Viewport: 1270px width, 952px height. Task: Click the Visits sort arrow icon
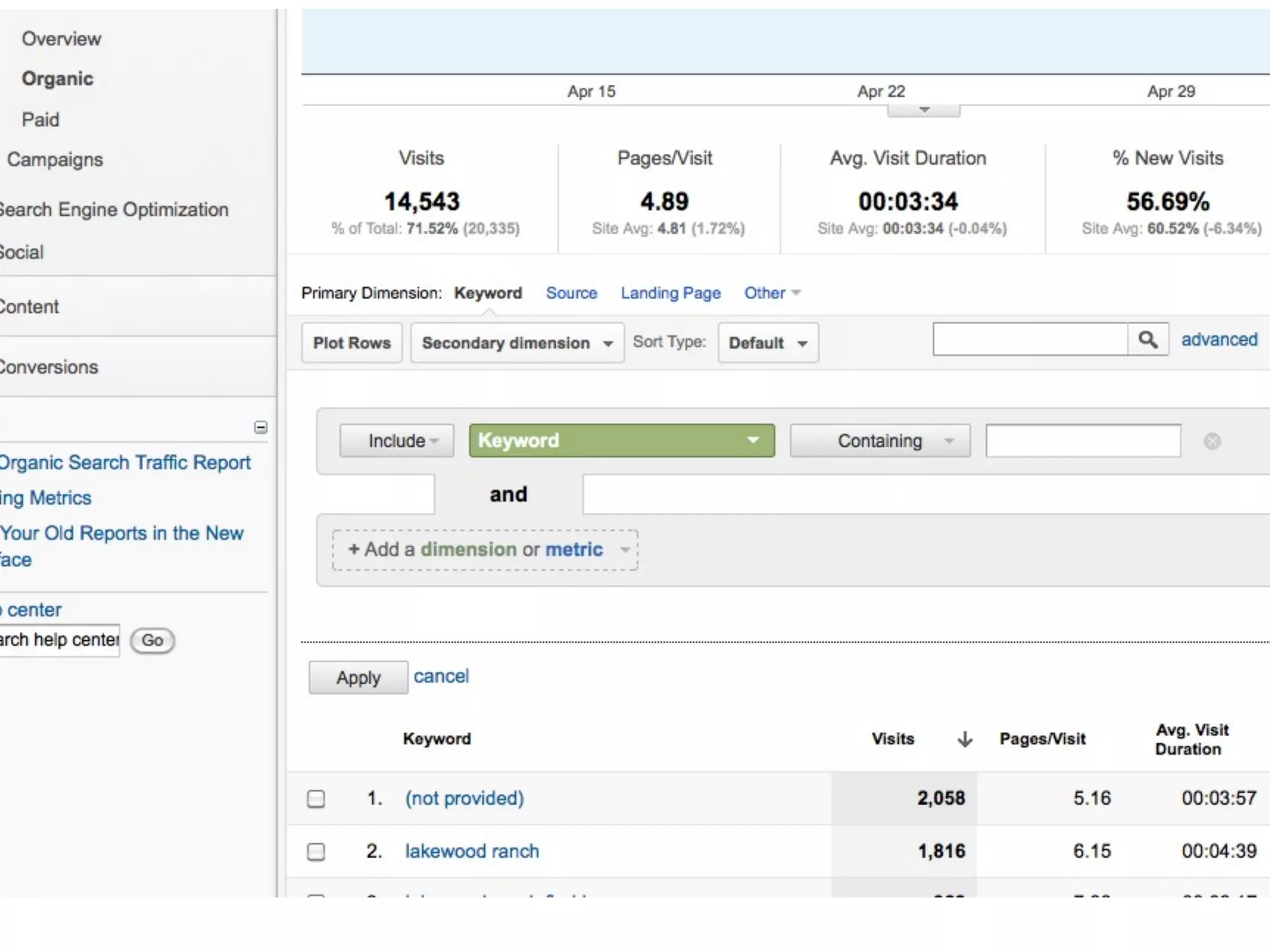pyautogui.click(x=964, y=739)
